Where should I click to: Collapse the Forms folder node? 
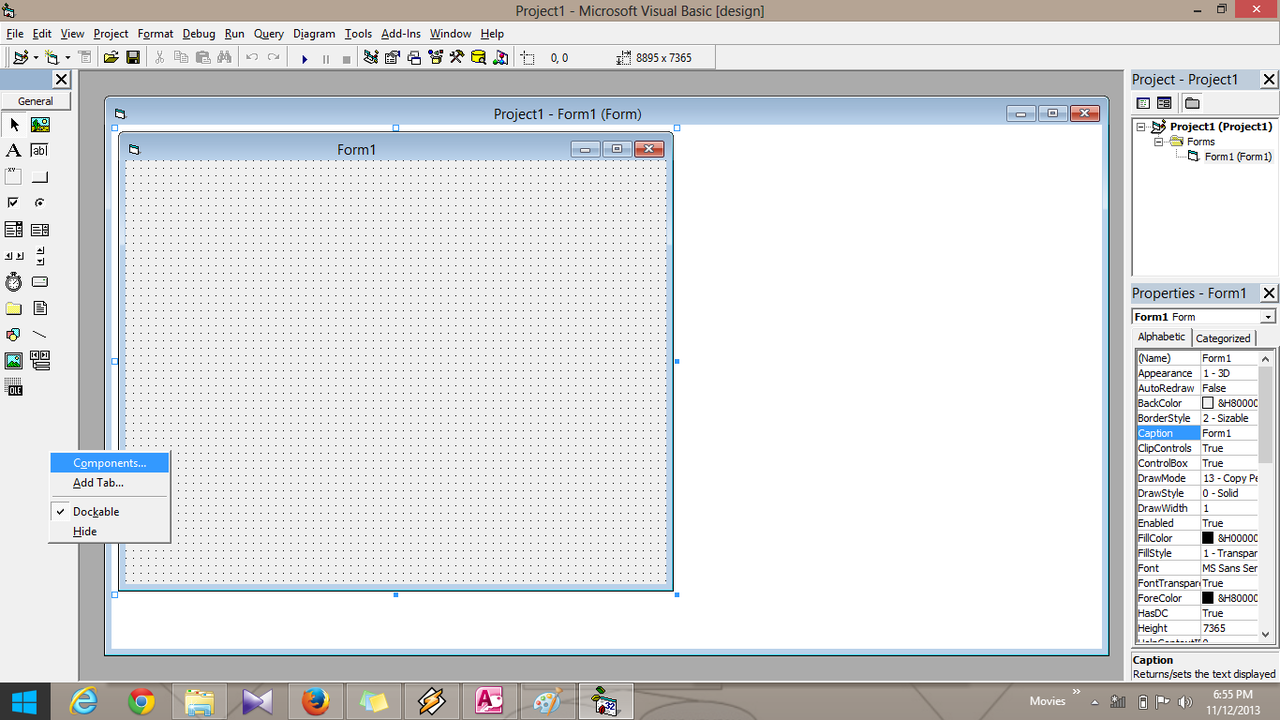click(x=1159, y=142)
